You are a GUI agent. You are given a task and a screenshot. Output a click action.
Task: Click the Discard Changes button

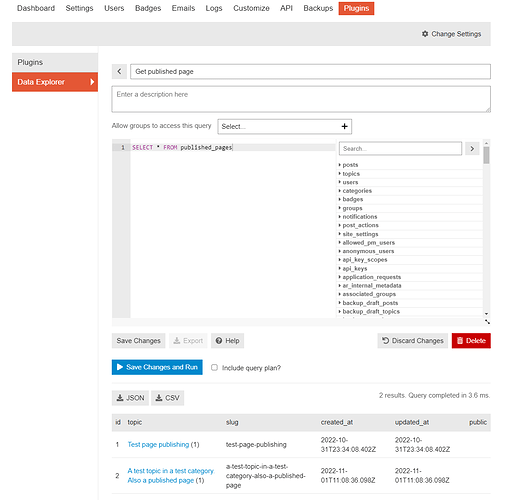413,341
